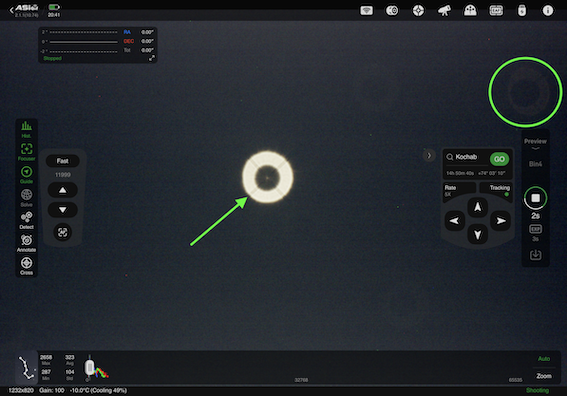
Task: Run the Solve plate-solve tool
Action: pyautogui.click(x=26, y=197)
